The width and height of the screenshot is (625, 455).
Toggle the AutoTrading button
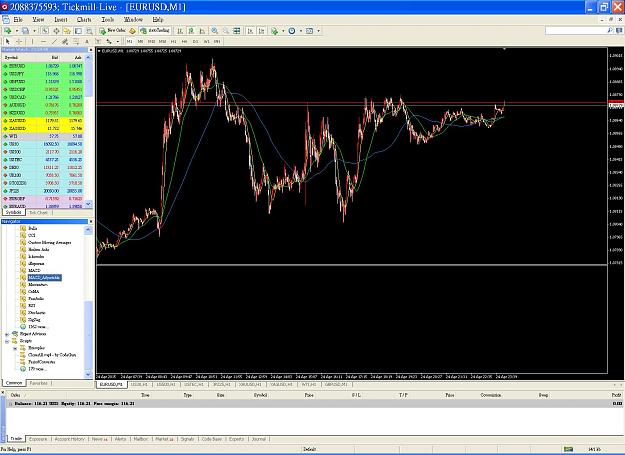point(155,31)
